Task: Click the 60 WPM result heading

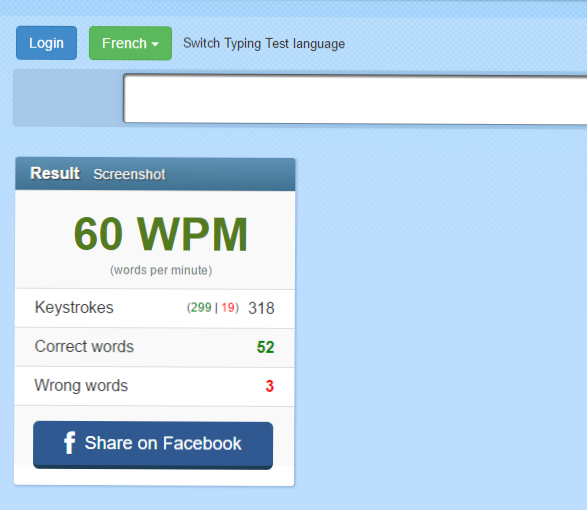Action: (x=161, y=234)
